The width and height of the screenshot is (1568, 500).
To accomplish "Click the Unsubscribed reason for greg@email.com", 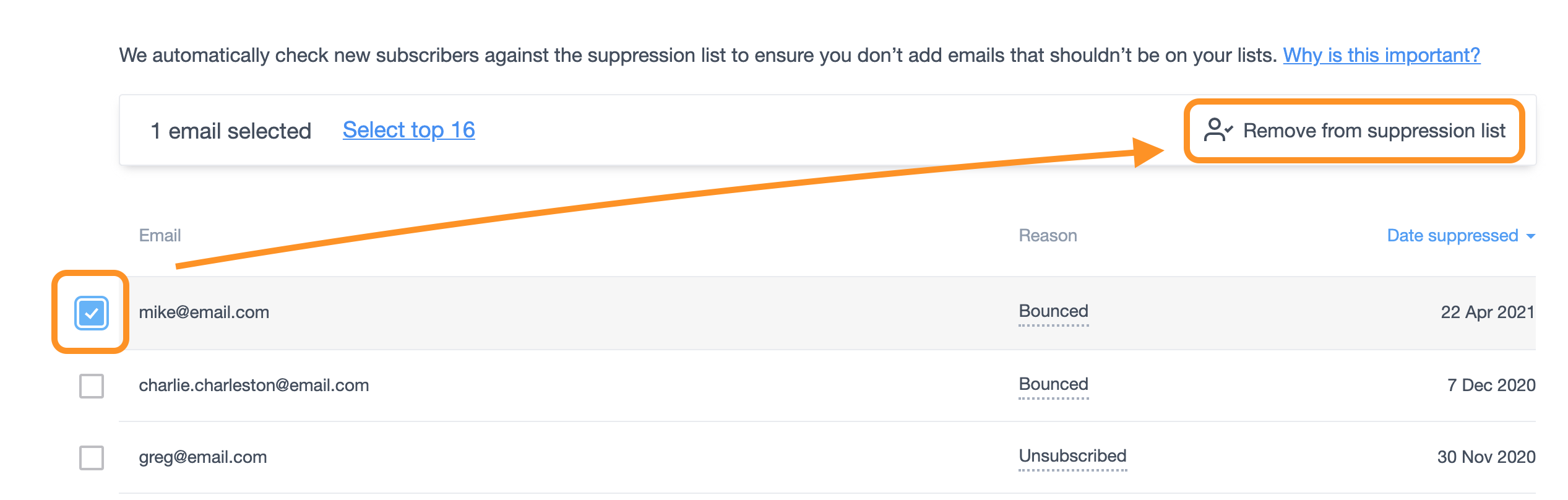I will click(1072, 456).
